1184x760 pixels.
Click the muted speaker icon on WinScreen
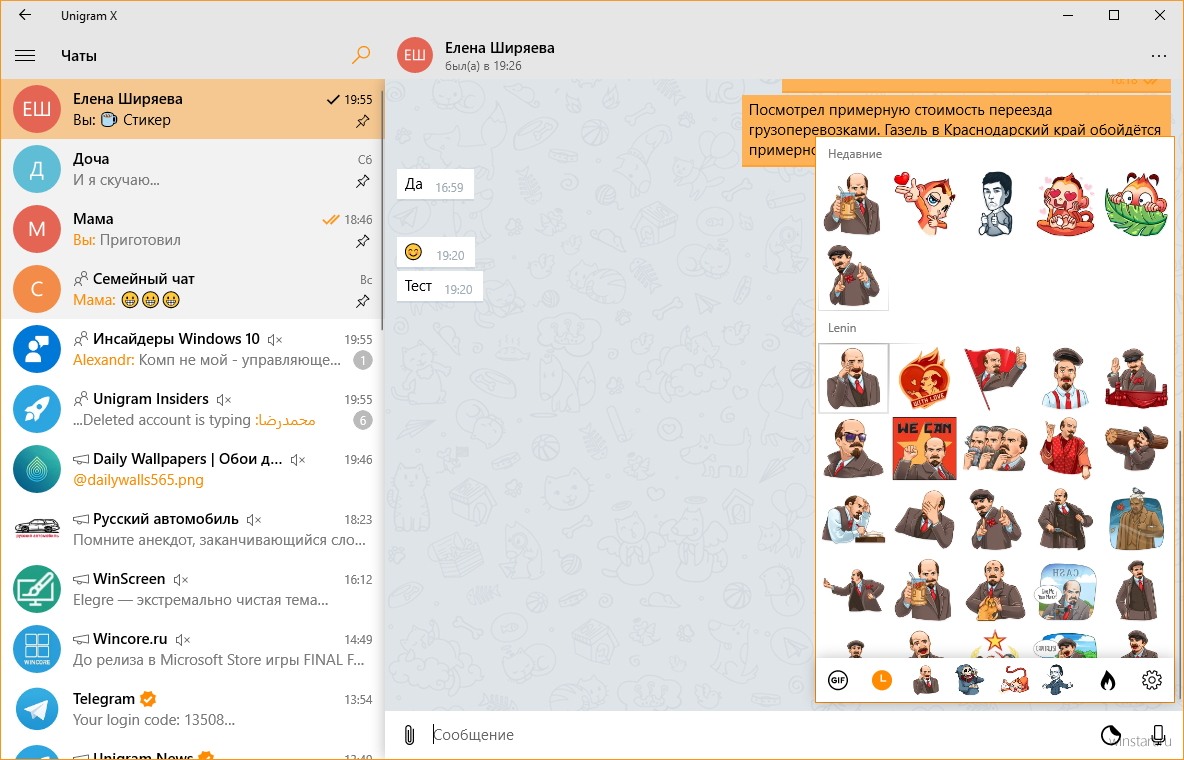(180, 579)
